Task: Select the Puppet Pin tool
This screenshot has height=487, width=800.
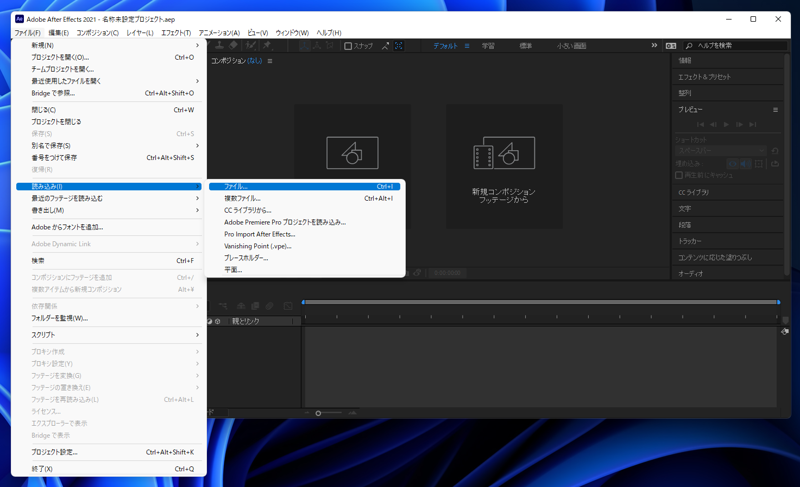Action: pos(267,45)
